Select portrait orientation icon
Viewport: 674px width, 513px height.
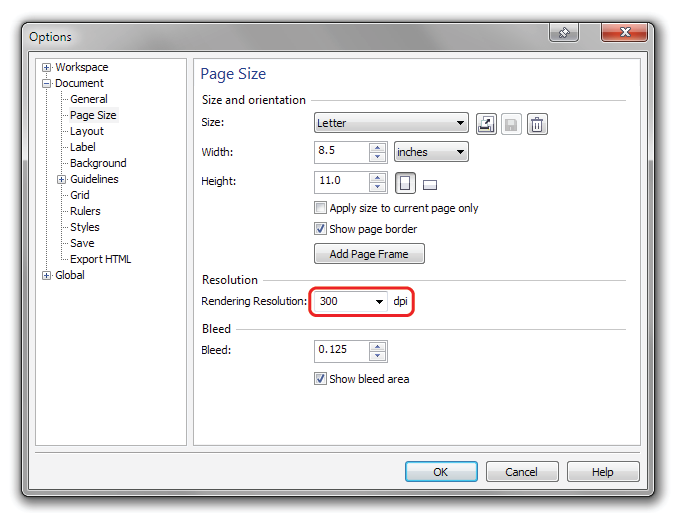pos(405,183)
